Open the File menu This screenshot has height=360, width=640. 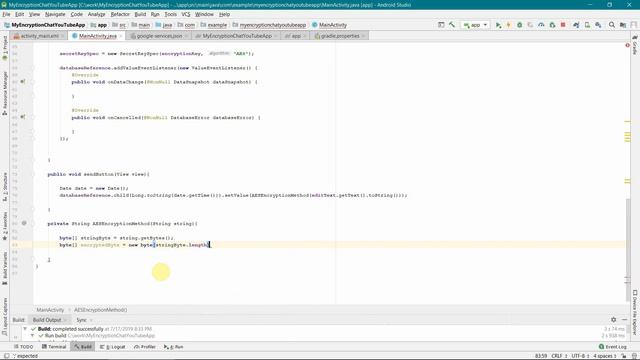coord(6,14)
